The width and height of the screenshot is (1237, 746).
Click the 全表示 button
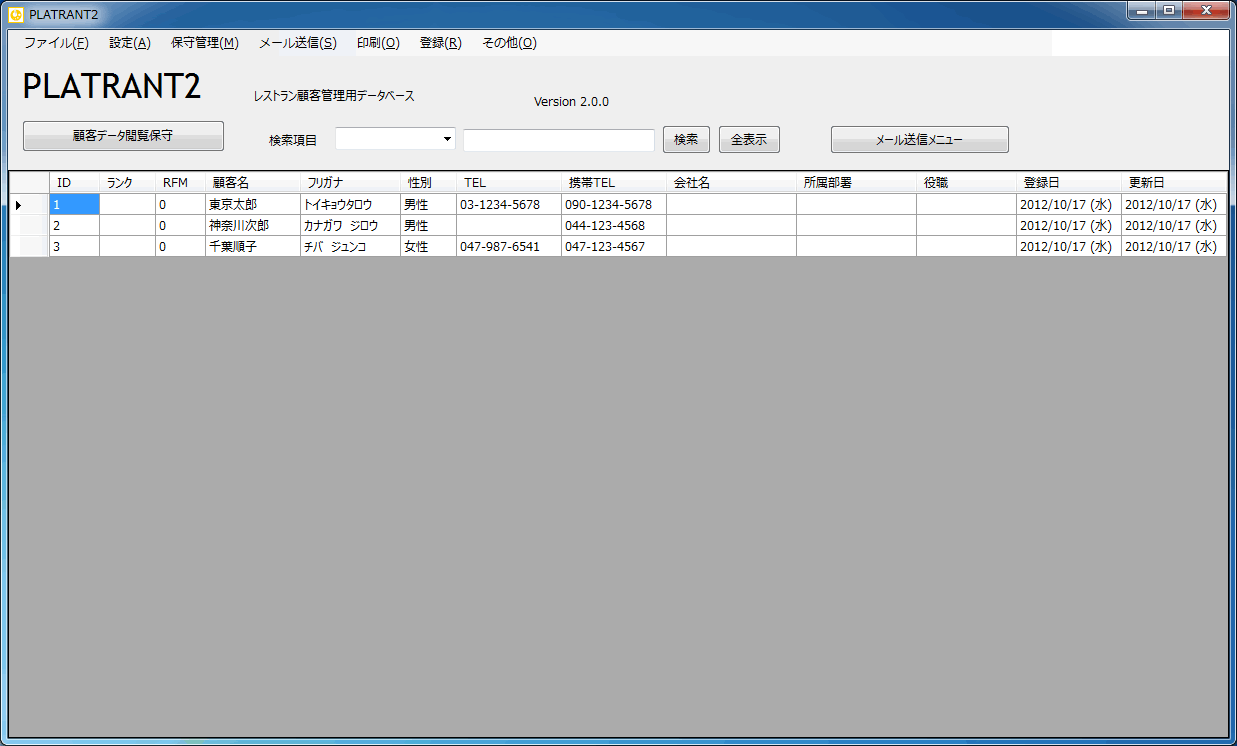click(749, 140)
